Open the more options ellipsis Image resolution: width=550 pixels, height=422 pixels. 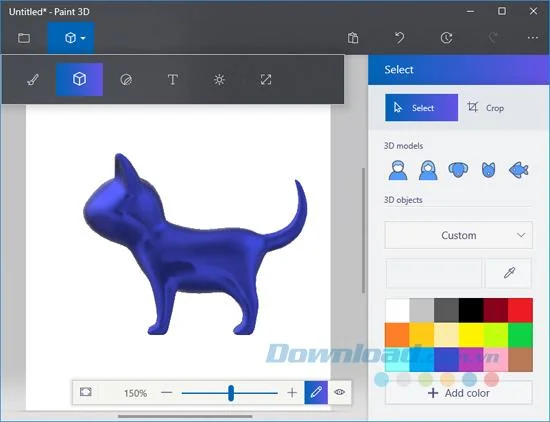pyautogui.click(x=533, y=38)
